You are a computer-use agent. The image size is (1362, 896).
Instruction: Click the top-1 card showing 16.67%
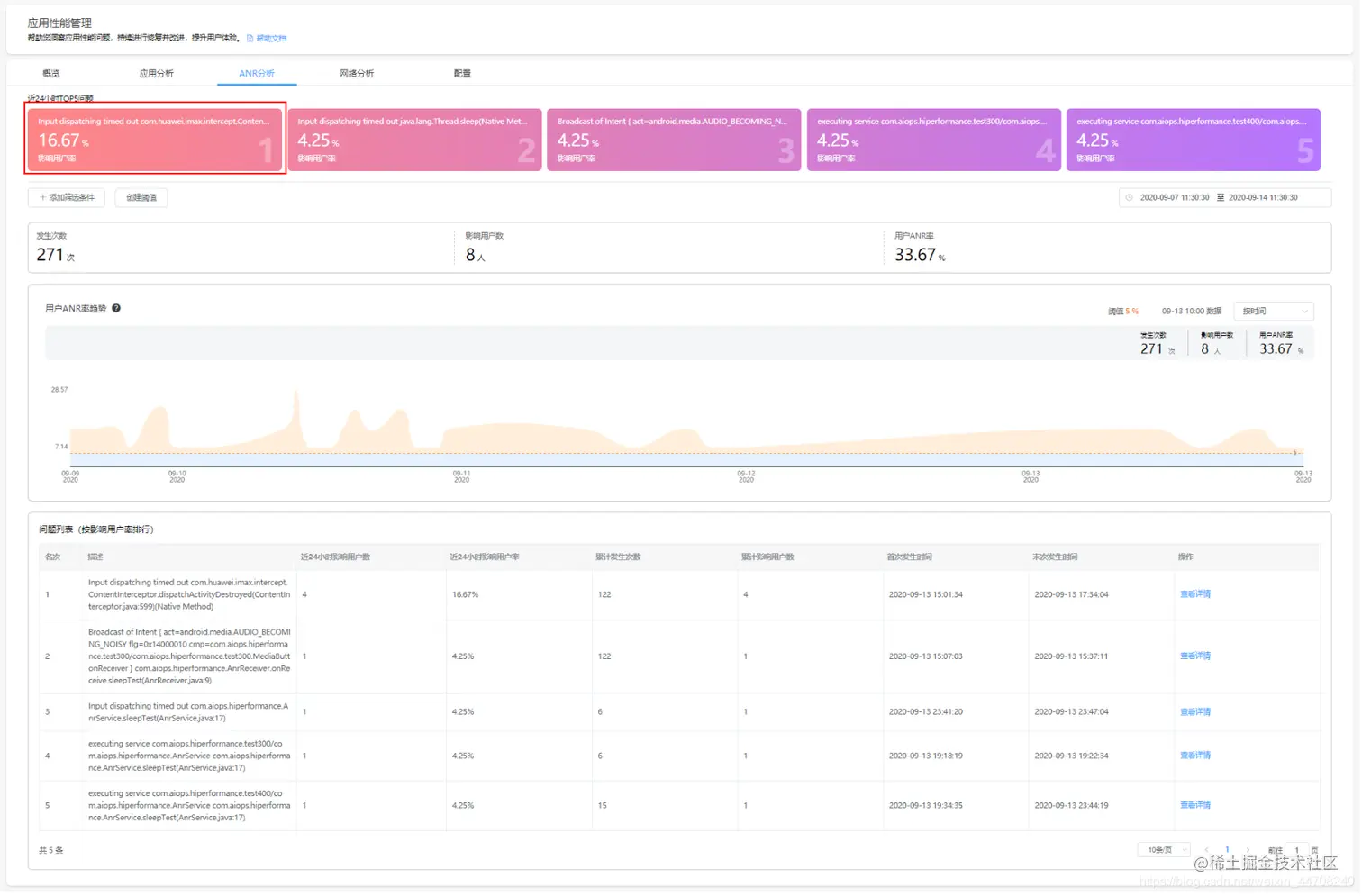[x=155, y=139]
